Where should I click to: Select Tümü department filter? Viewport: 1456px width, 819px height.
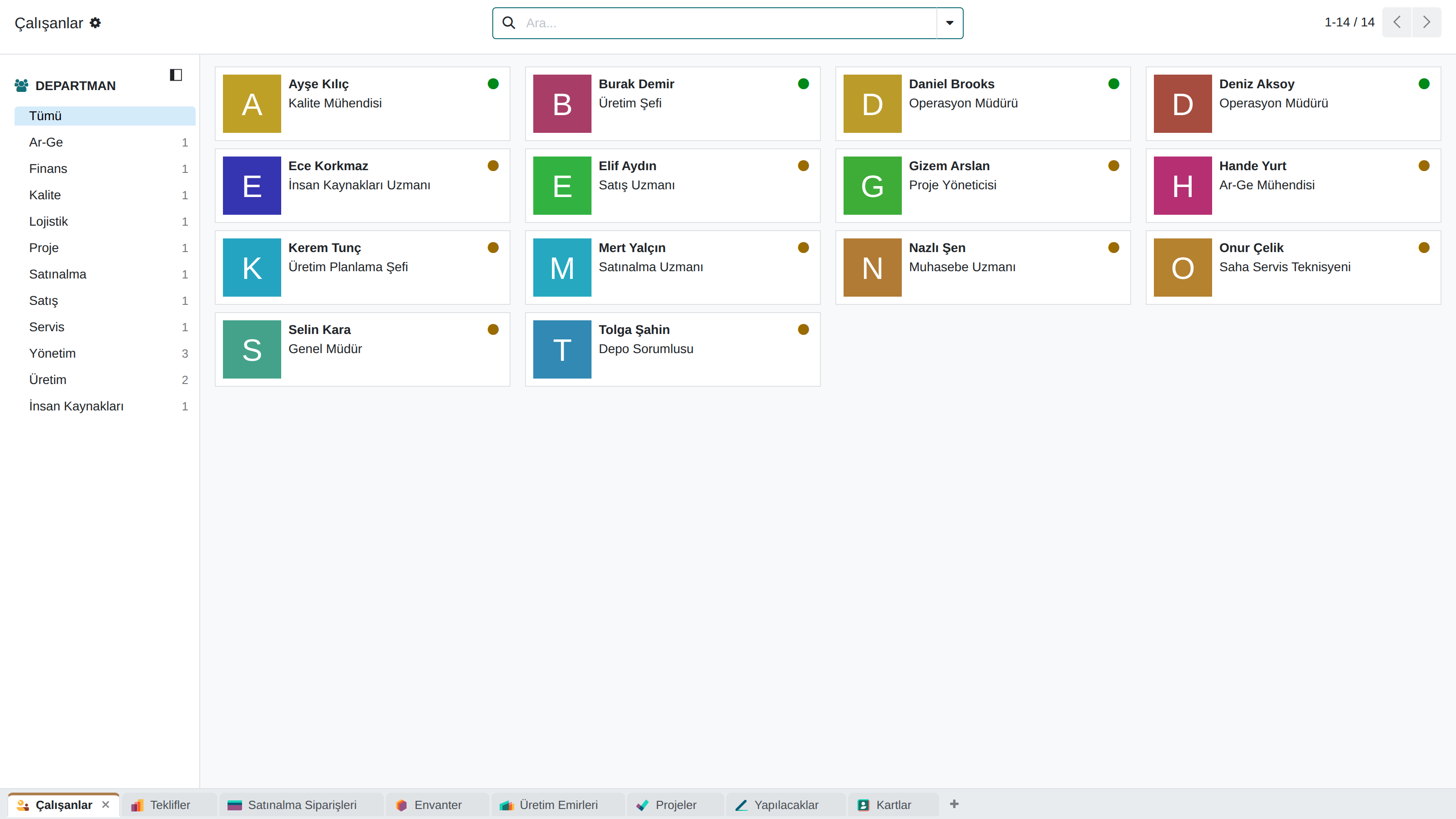coord(105,116)
